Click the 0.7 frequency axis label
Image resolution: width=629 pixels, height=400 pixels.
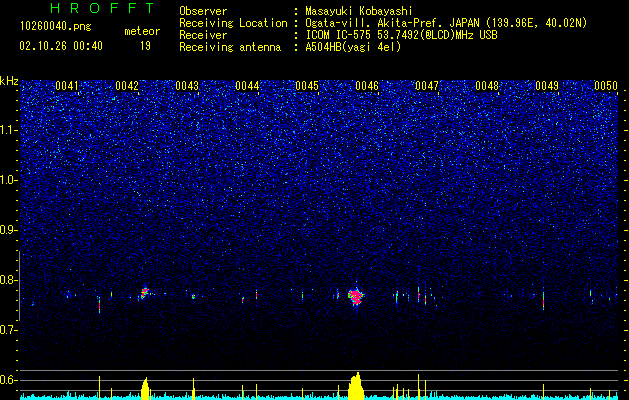tap(8, 330)
